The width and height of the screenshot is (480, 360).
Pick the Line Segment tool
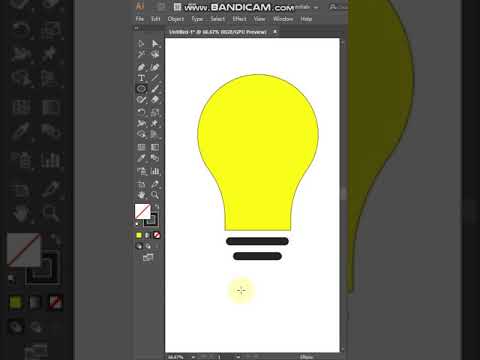(x=155, y=78)
